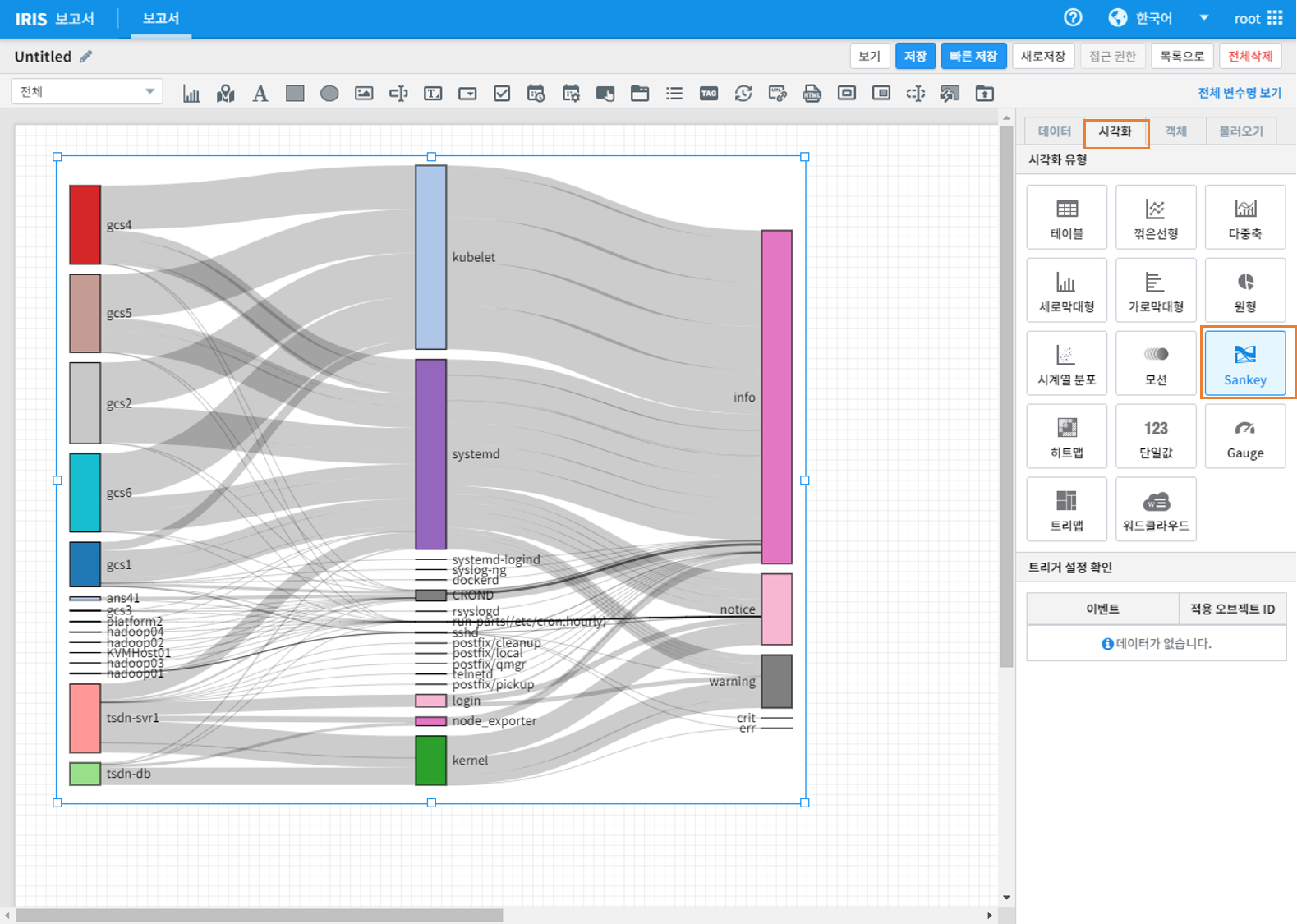Click the canvas horizontal scrollbar thumb
The image size is (1297, 924).
[x=260, y=915]
